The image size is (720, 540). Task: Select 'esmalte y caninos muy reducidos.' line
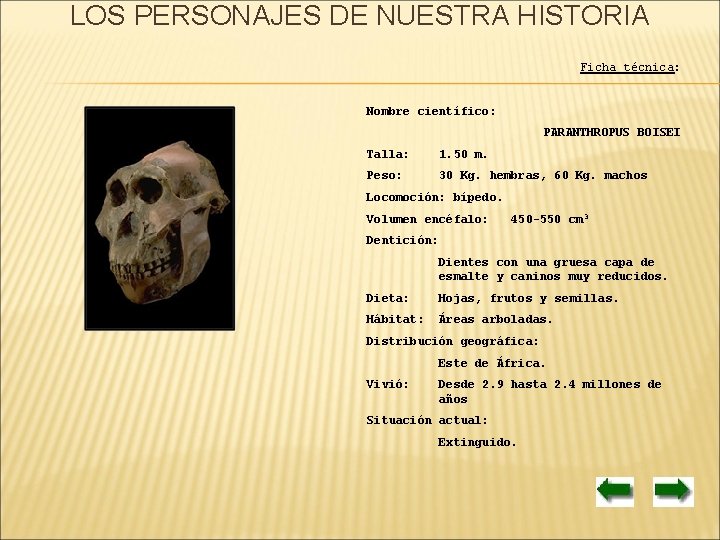[552, 276]
